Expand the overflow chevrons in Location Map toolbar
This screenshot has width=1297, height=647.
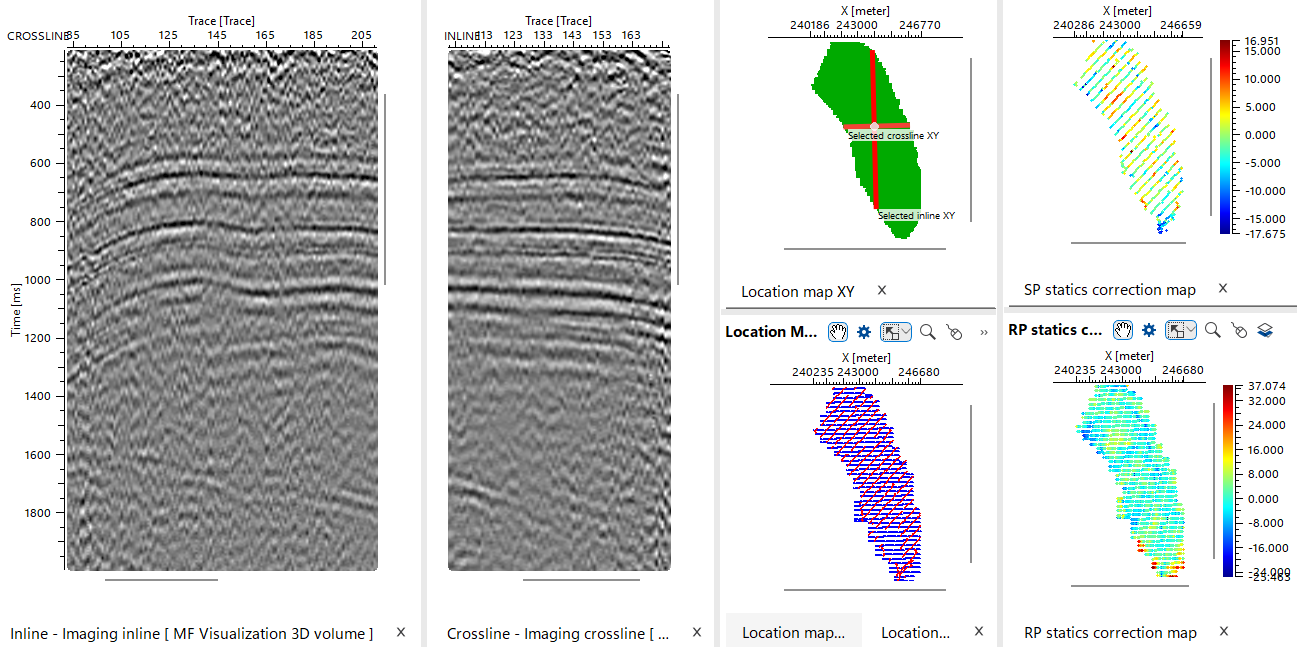pos(984,331)
